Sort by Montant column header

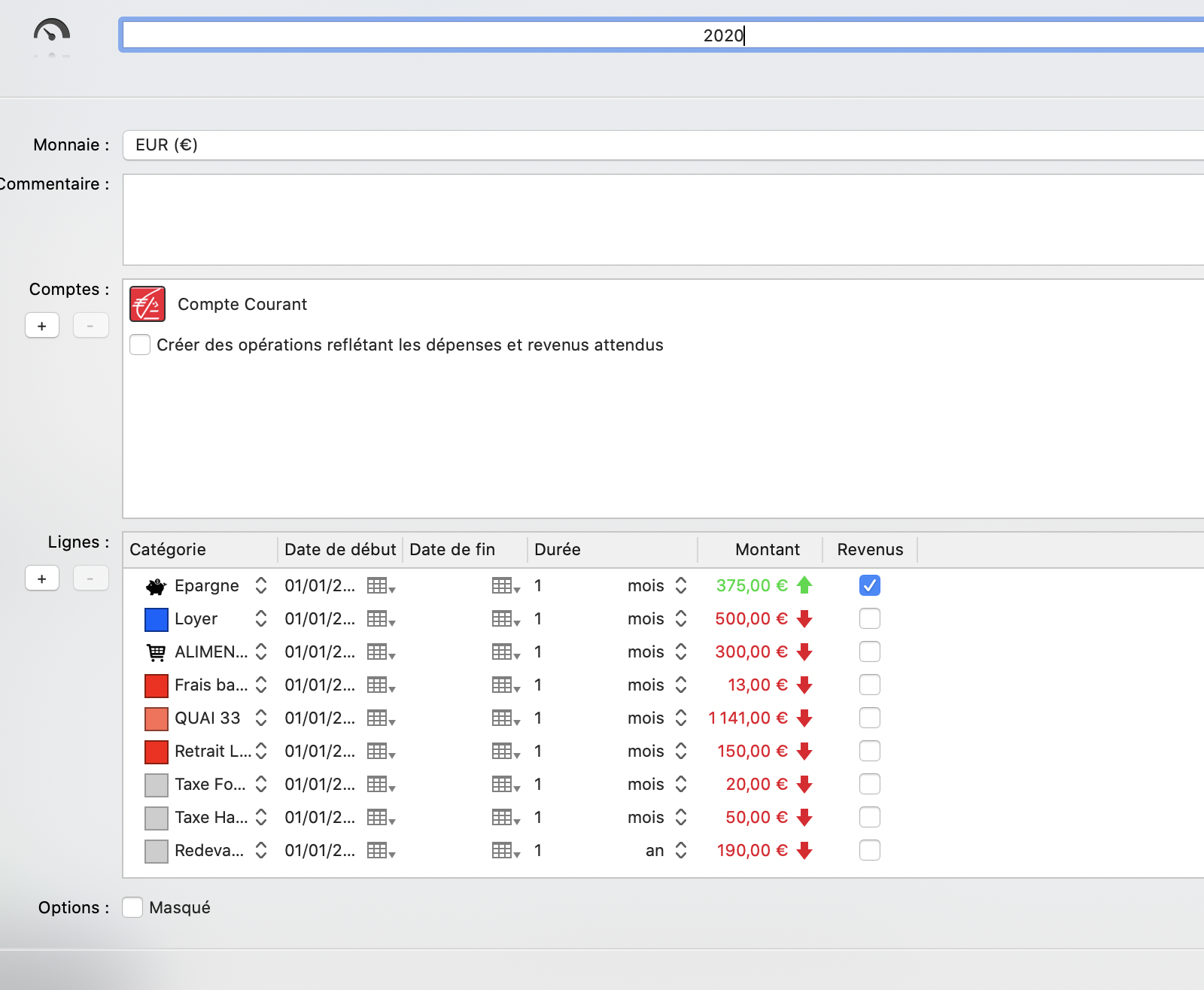(x=760, y=550)
